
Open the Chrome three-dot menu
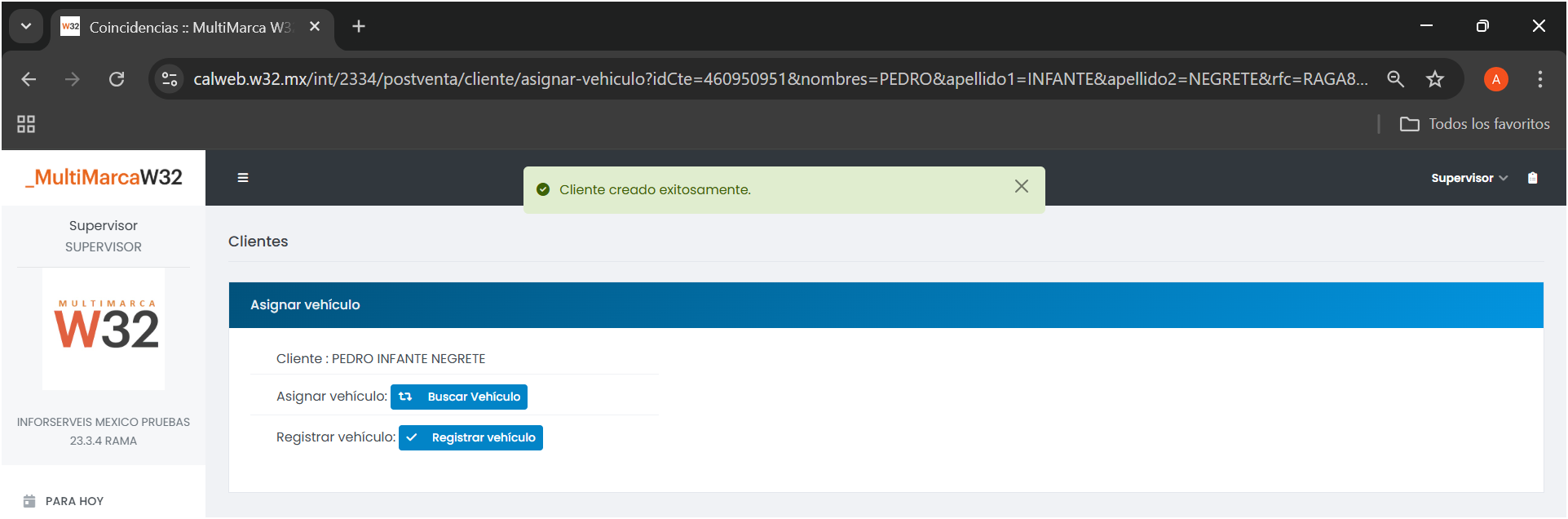pyautogui.click(x=1539, y=79)
